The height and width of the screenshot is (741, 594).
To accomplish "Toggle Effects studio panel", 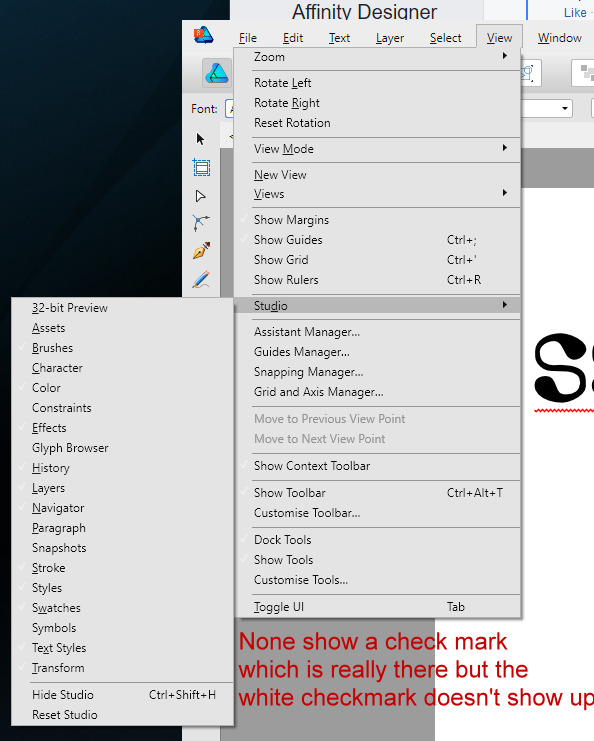I will click(x=122, y=428).
